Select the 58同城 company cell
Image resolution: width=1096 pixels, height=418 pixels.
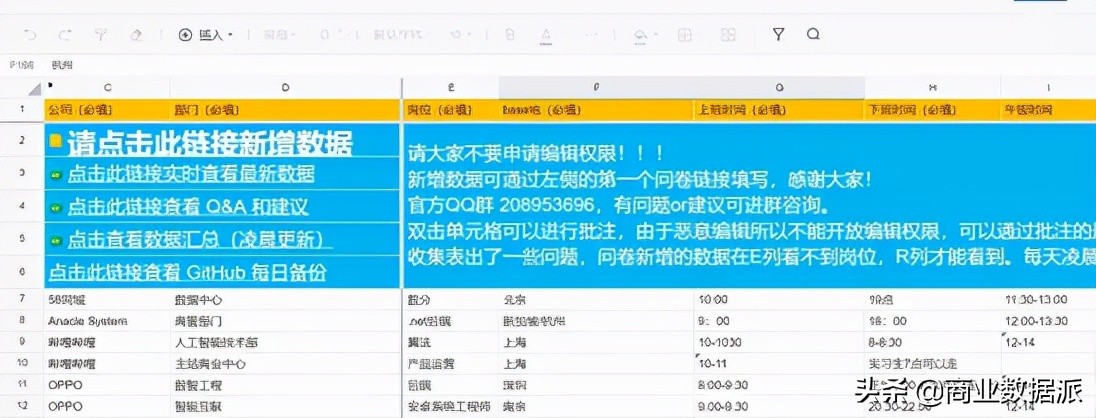click(107, 299)
